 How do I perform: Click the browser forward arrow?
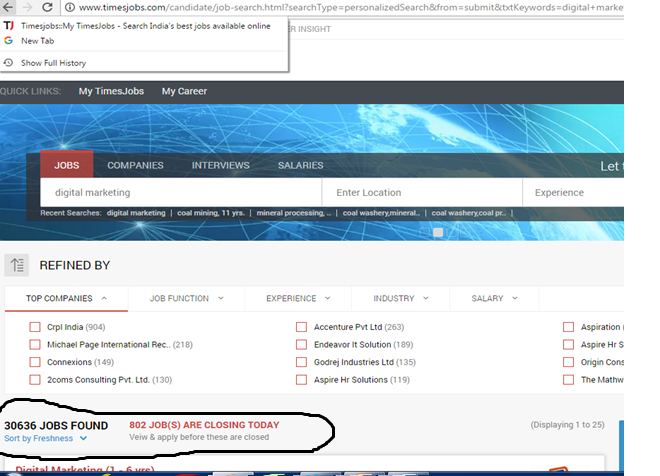pyautogui.click(x=27, y=7)
